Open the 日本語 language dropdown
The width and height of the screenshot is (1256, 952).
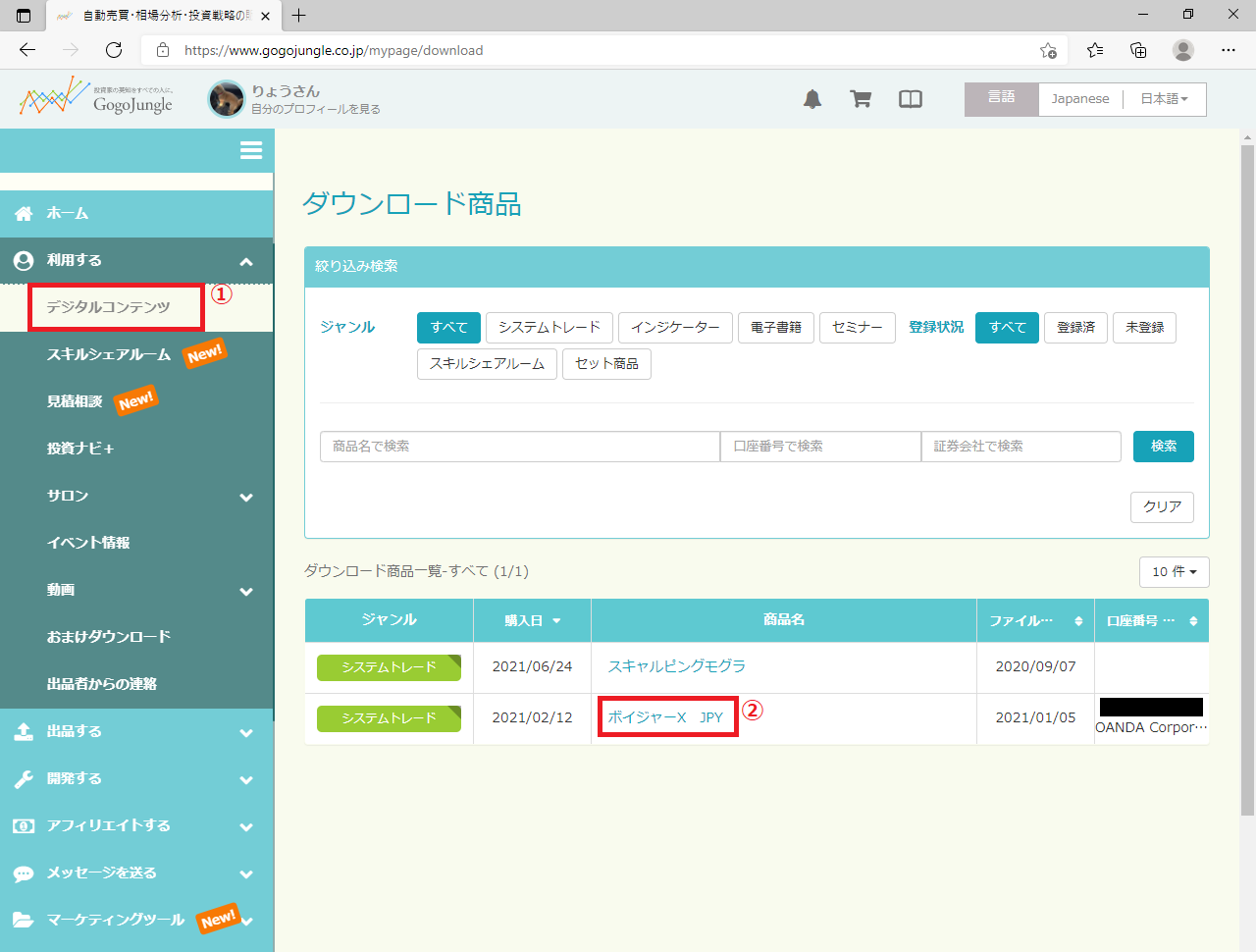tap(1164, 99)
